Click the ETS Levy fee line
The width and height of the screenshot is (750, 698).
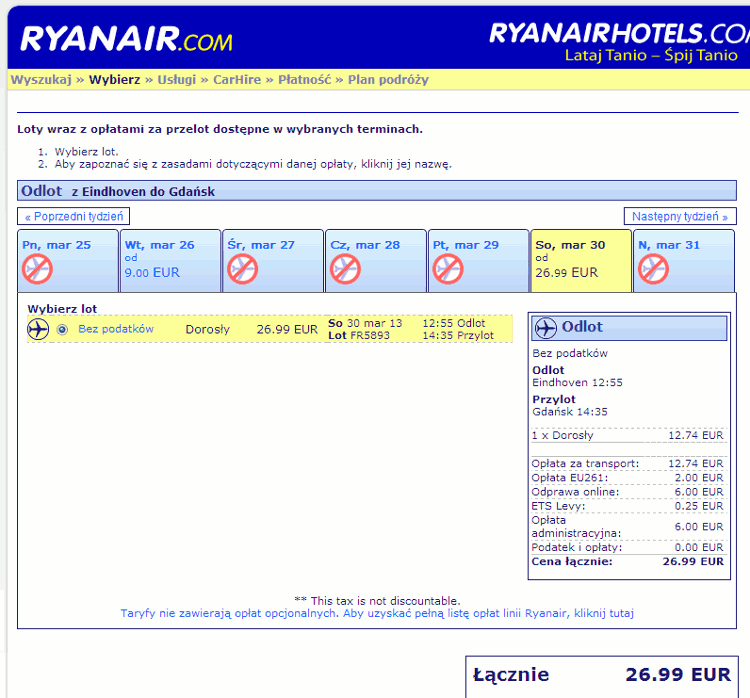click(628, 506)
